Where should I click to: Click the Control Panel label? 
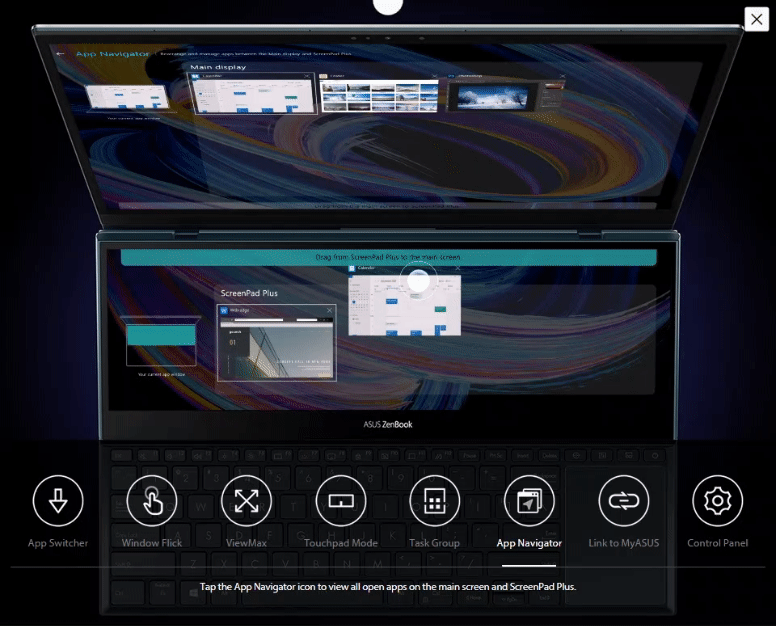pos(718,543)
